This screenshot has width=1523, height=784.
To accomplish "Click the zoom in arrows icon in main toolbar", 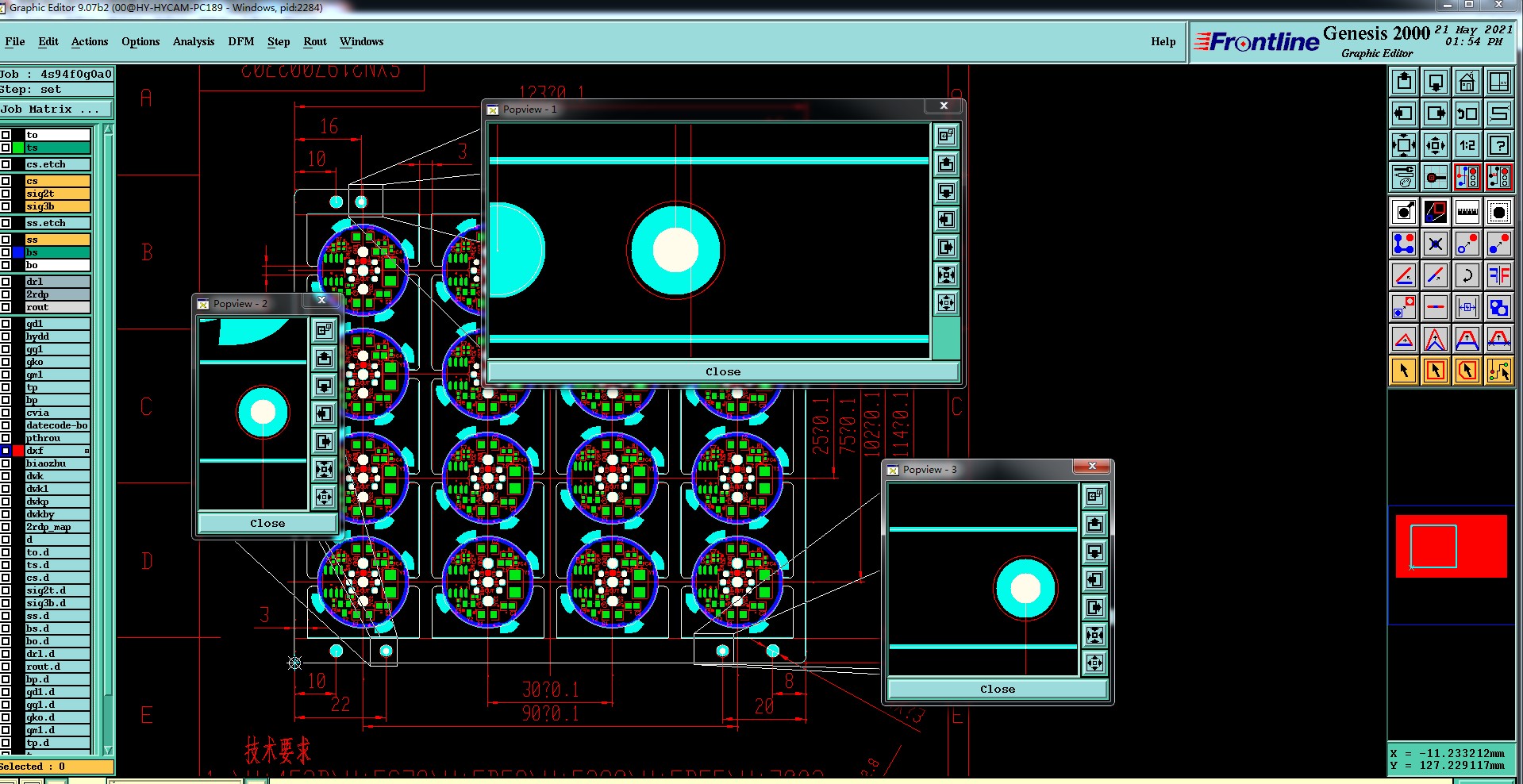I will (x=1435, y=145).
